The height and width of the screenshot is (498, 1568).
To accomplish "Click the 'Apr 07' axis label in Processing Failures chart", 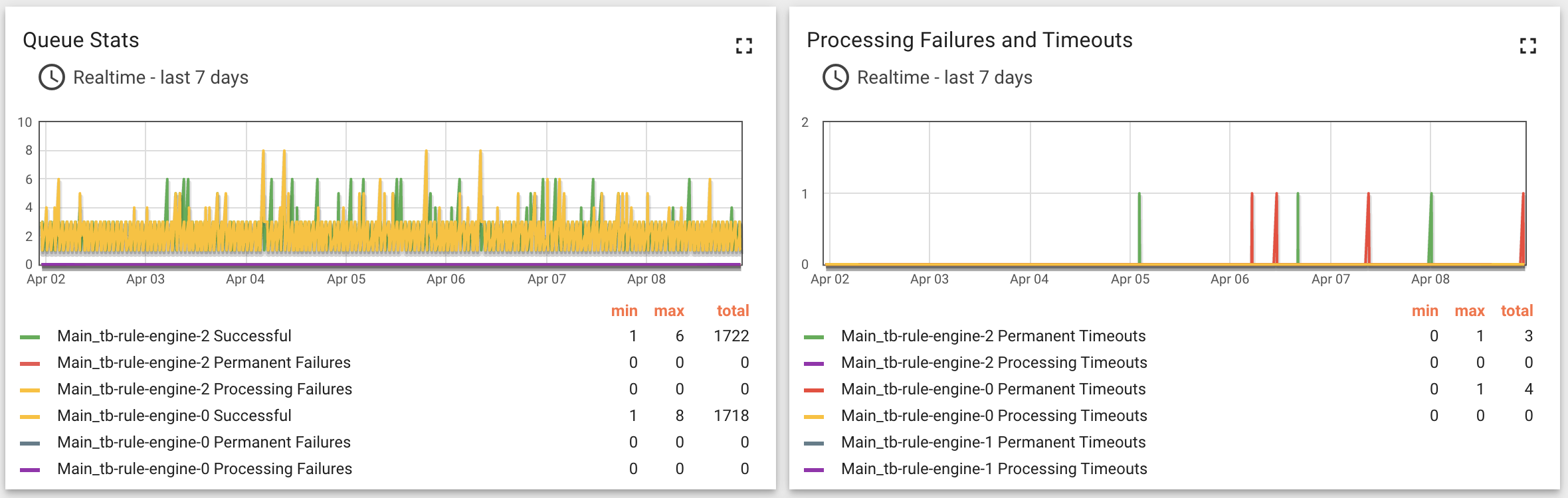I will (x=1331, y=280).
